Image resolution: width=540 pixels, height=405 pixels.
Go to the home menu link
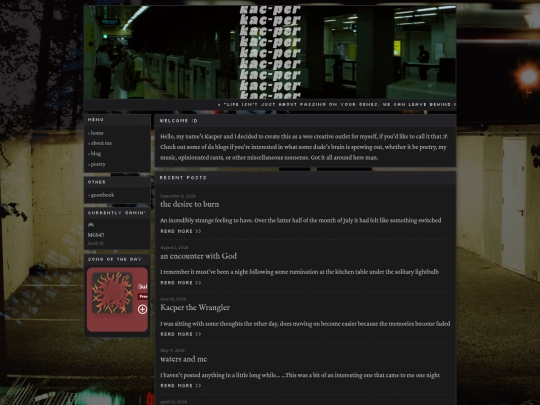point(96,133)
